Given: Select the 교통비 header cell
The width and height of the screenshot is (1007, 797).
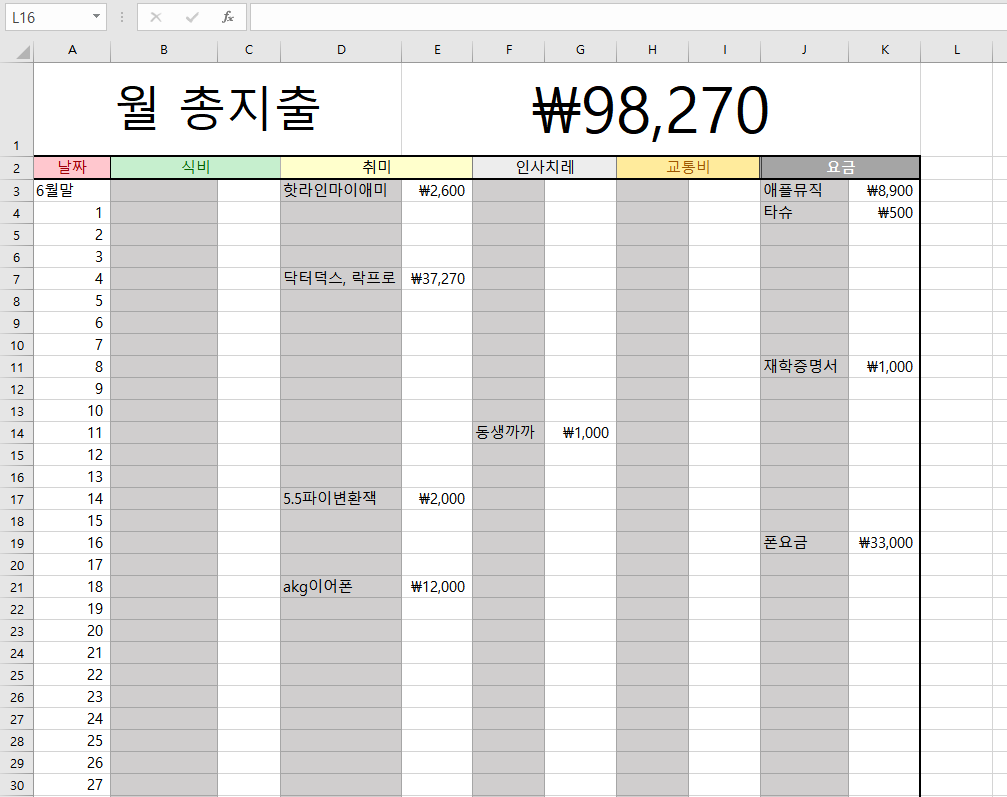Looking at the screenshot, I should pyautogui.click(x=688, y=168).
